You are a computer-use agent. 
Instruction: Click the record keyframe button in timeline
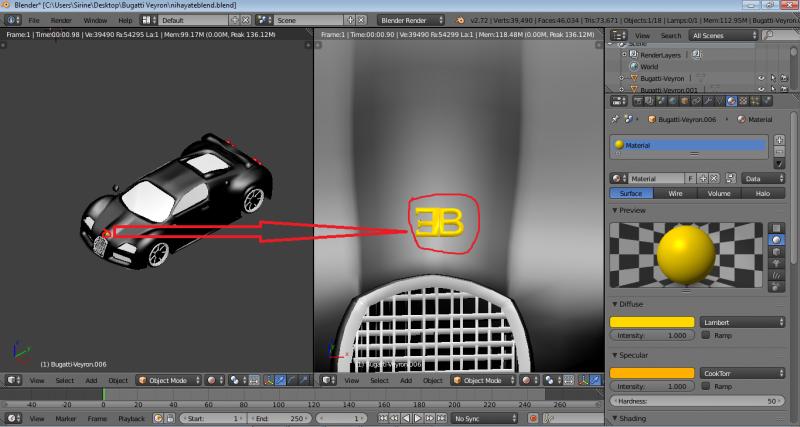point(533,418)
